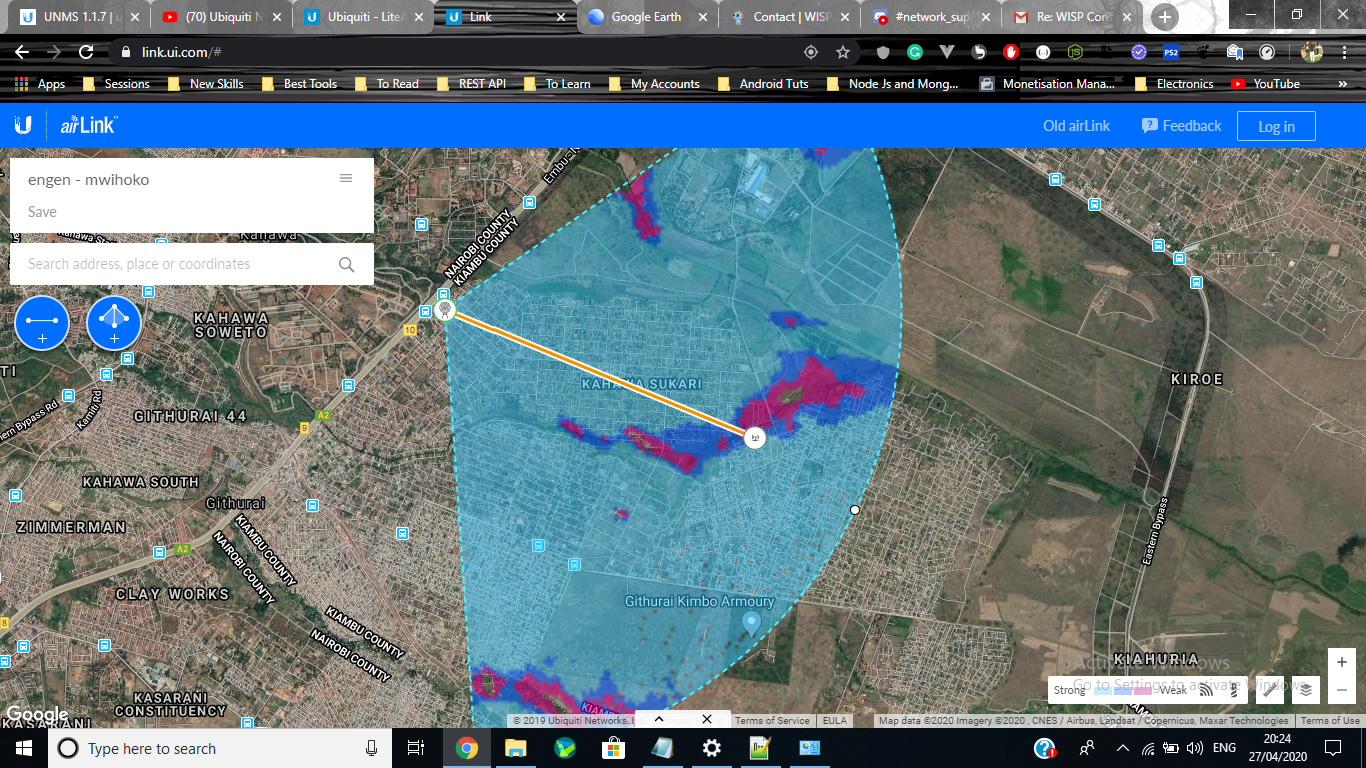The image size is (1366, 768).
Task: Open the Grammarly extension
Action: [915, 52]
